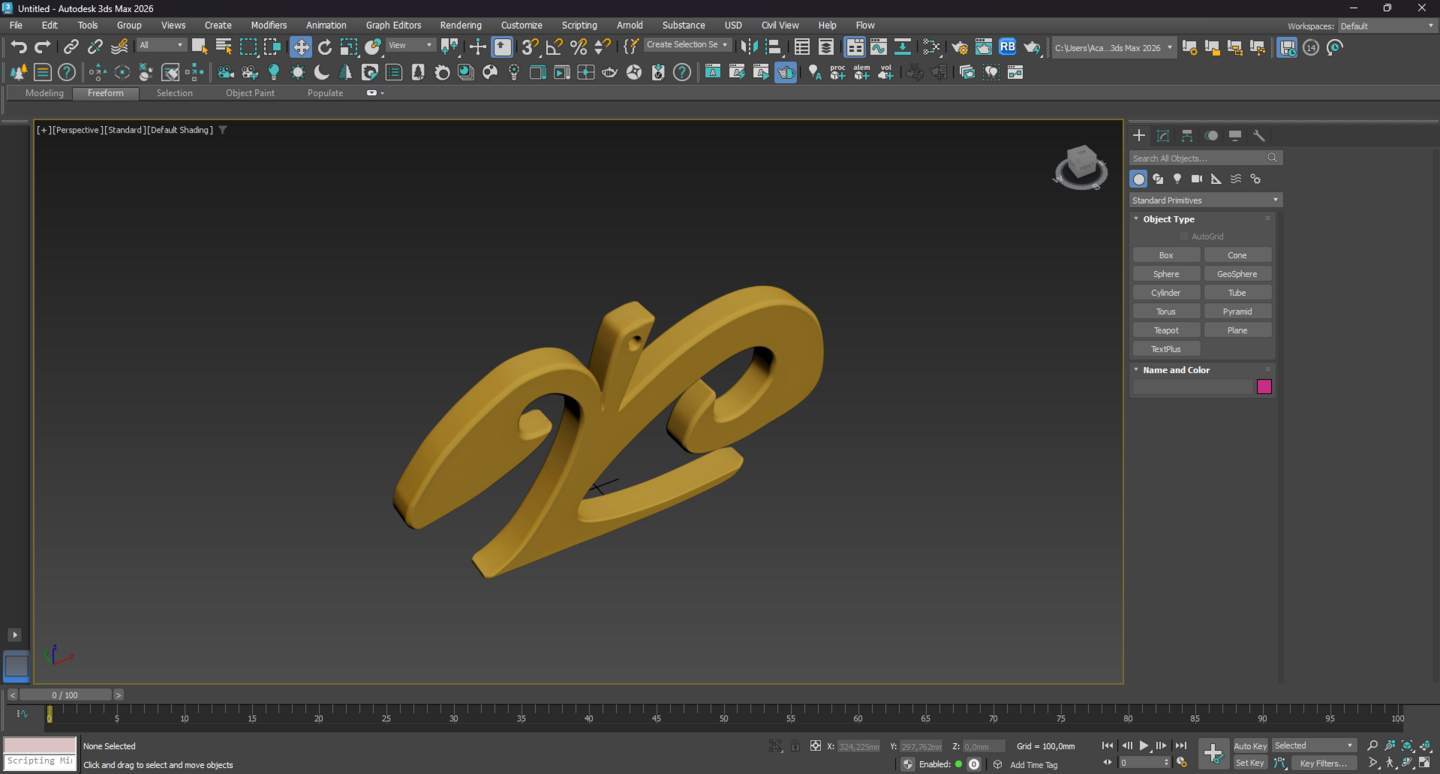
Task: Open the Rendering menu
Action: [460, 25]
